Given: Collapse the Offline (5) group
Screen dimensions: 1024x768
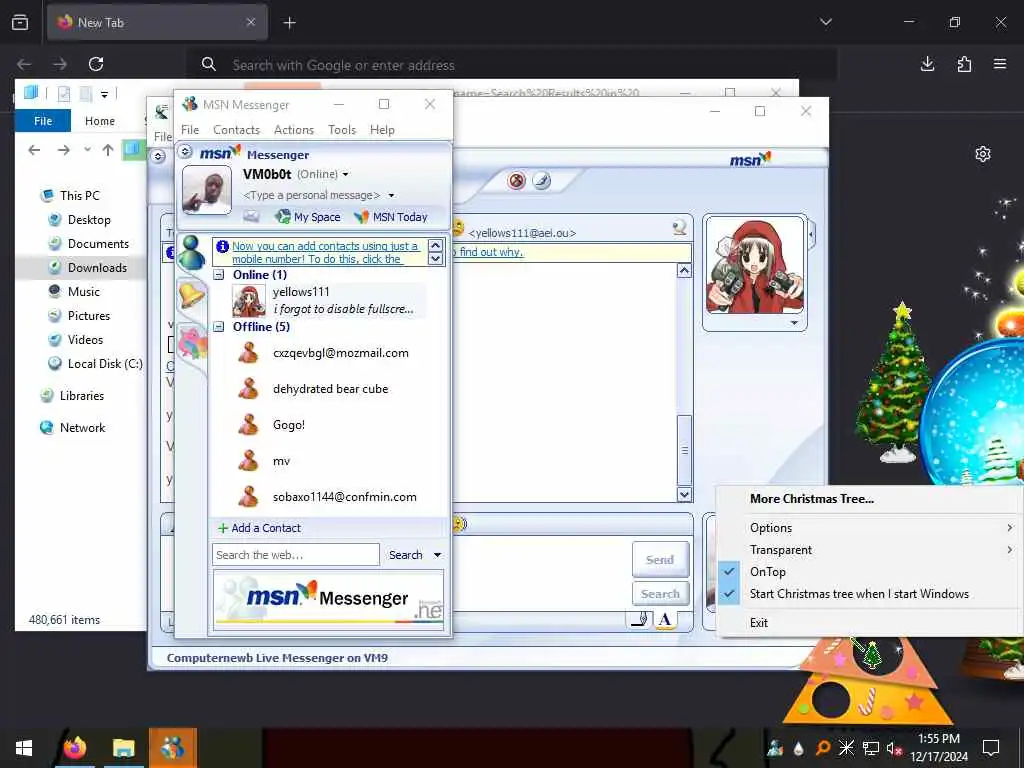Looking at the screenshot, I should click(x=219, y=327).
